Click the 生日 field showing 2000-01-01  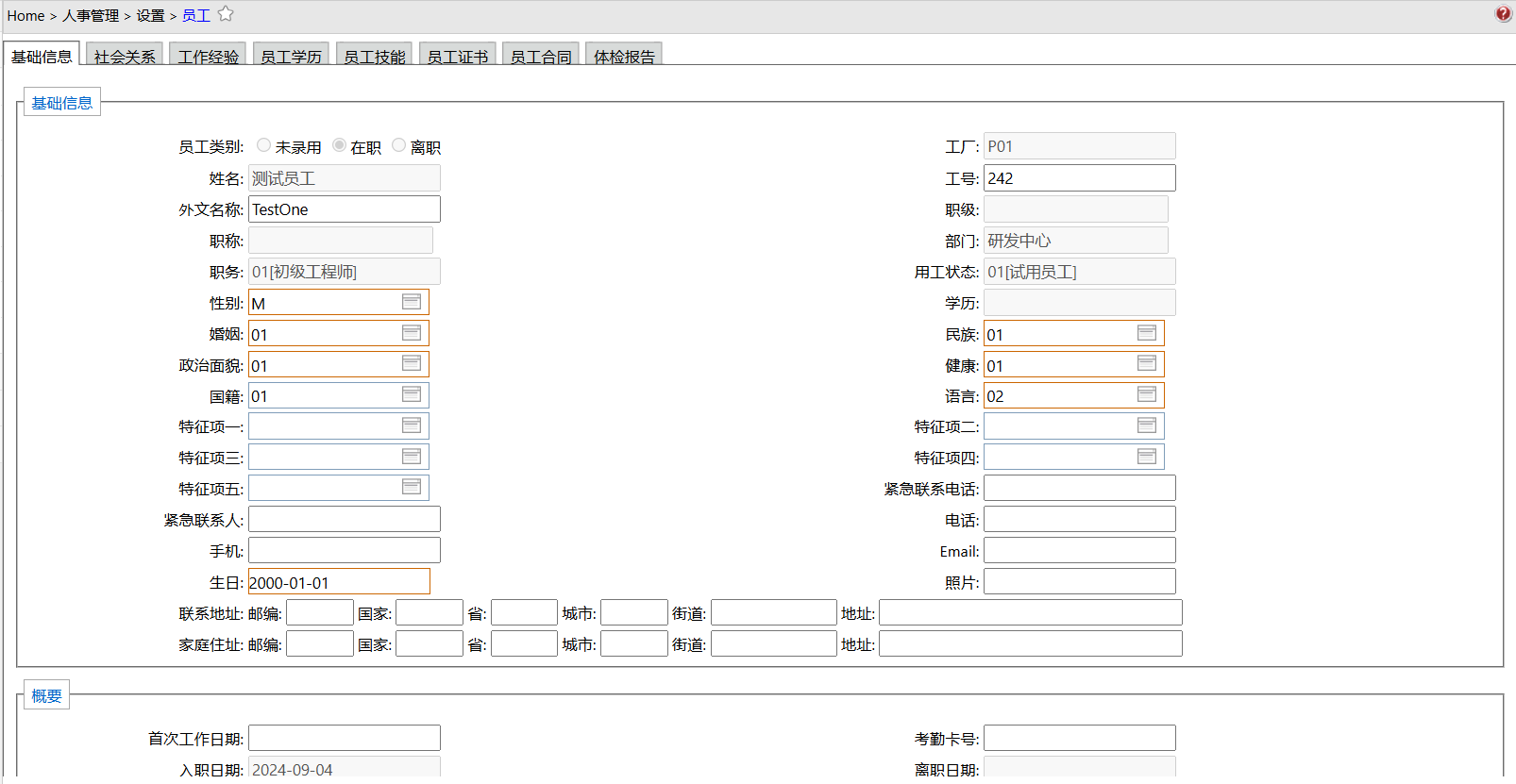[339, 581]
